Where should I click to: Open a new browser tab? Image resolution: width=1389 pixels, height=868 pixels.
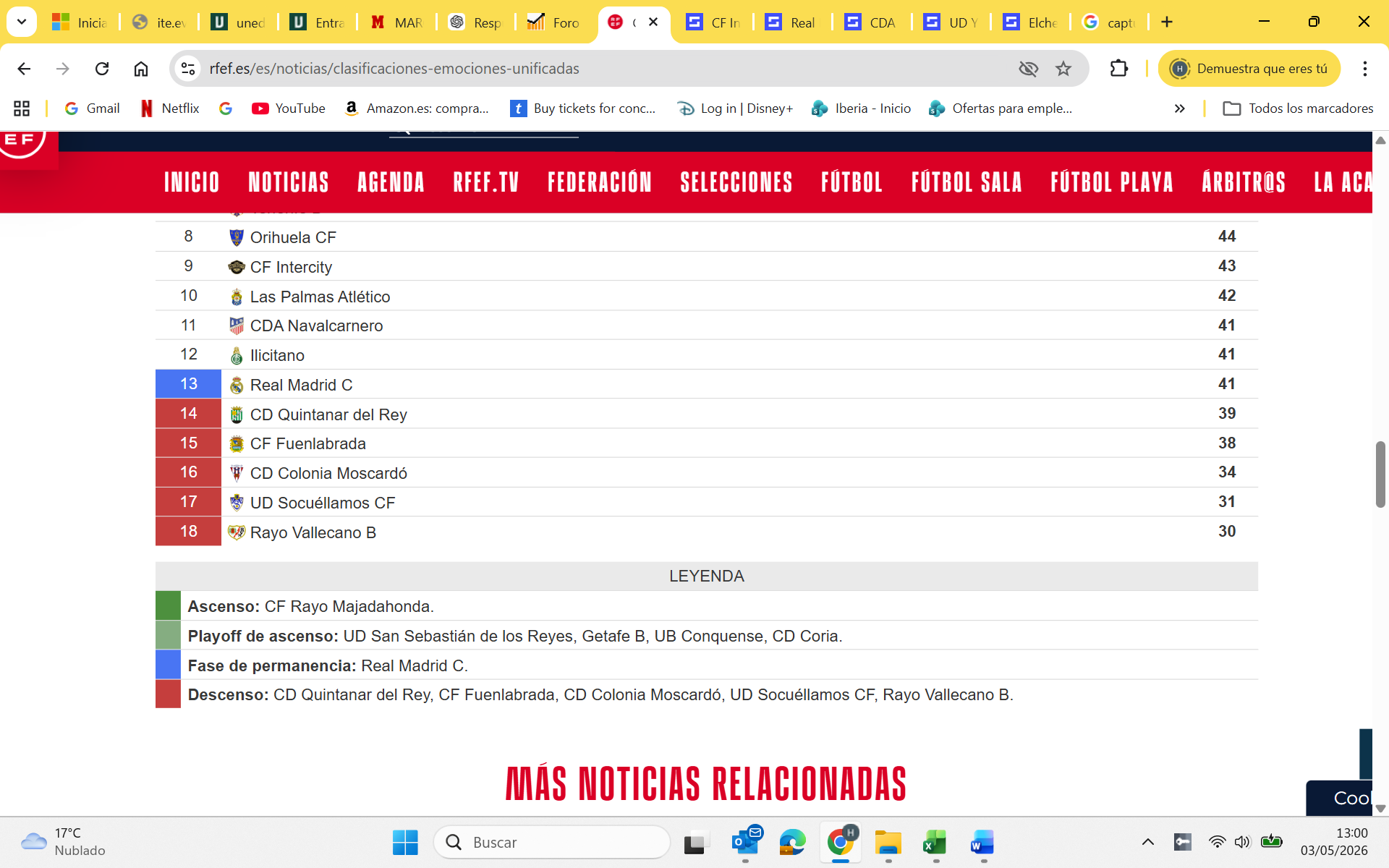pos(1167,22)
